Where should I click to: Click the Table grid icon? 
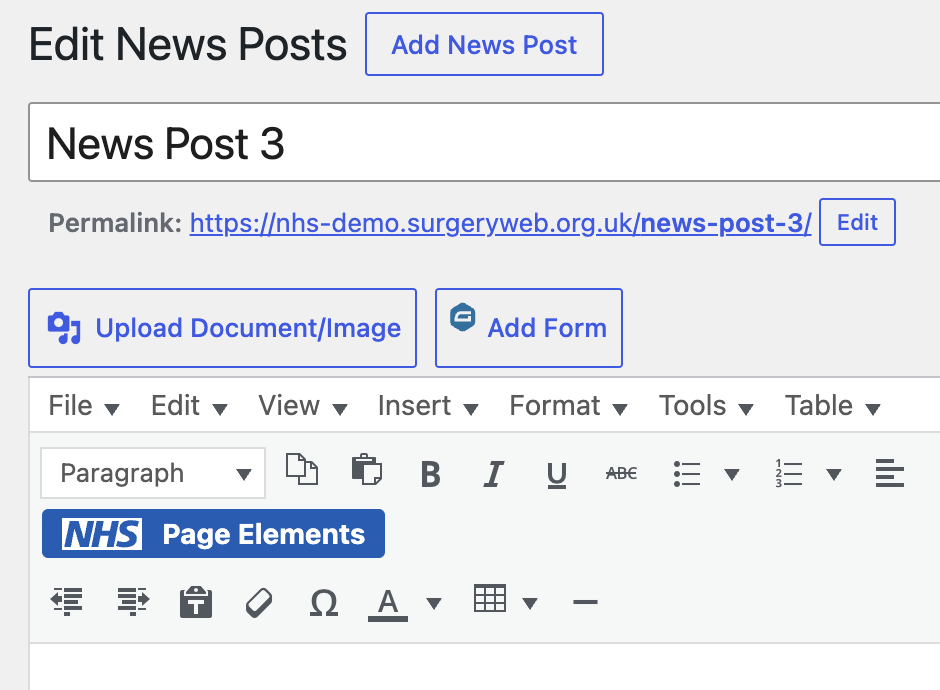tap(490, 598)
